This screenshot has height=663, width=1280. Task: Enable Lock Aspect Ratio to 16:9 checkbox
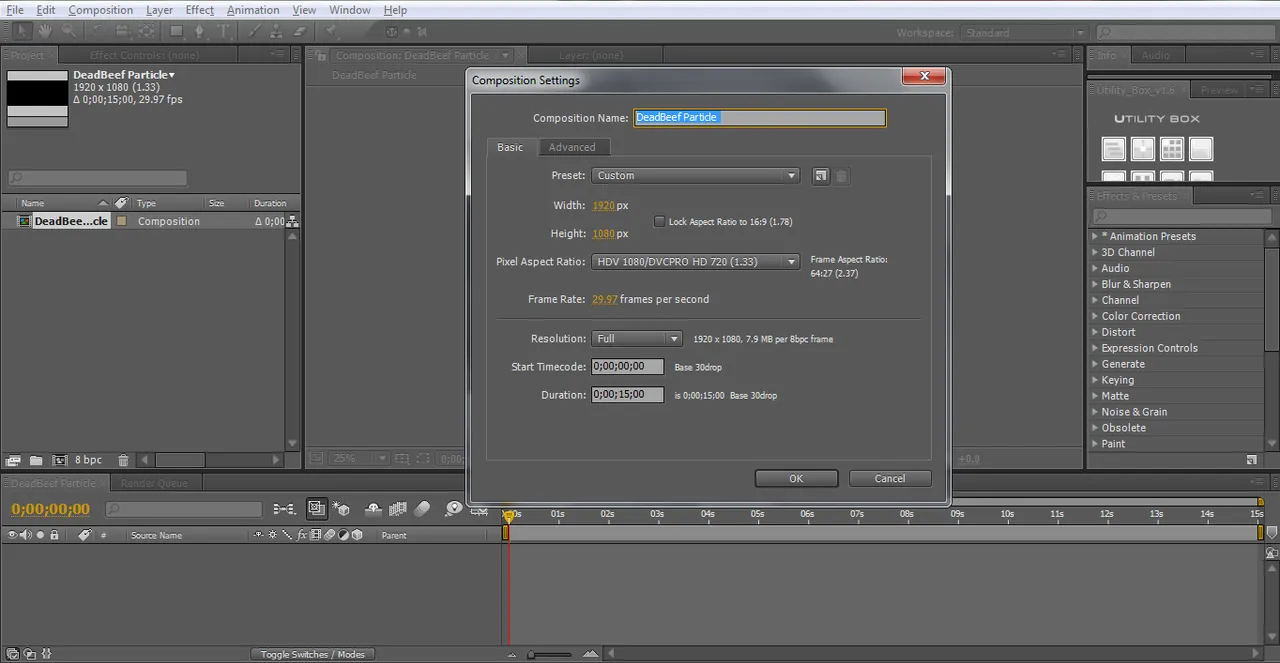coord(659,221)
